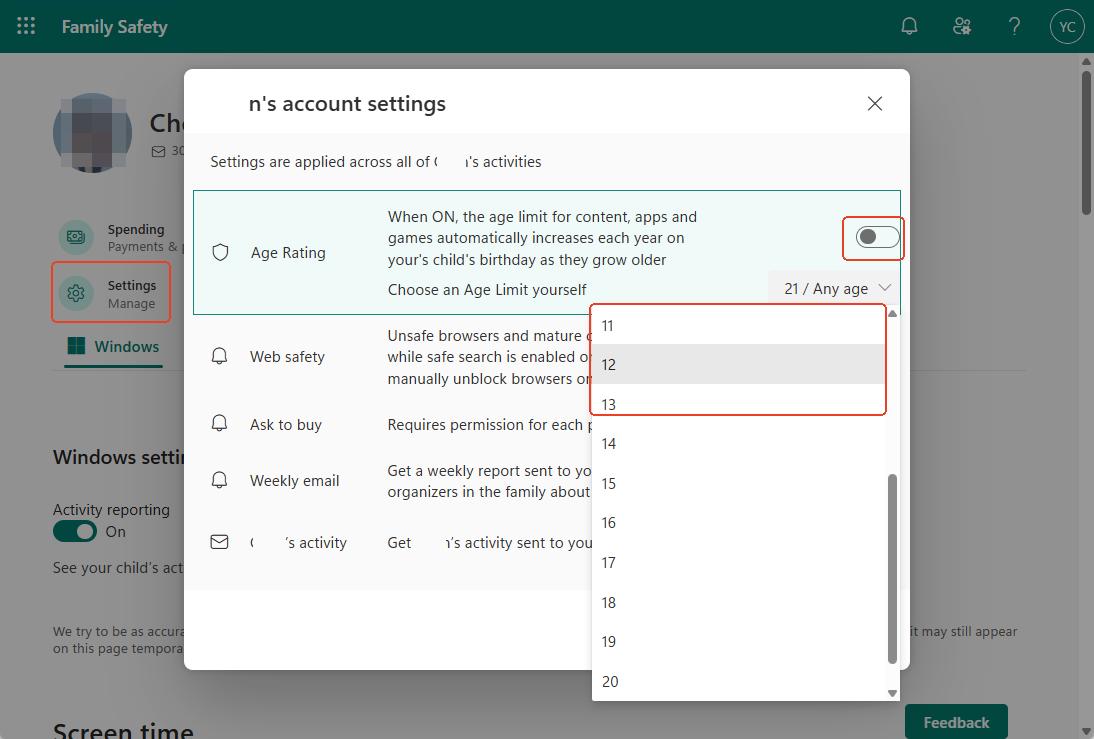
Task: Select age 13 from the list
Action: tap(738, 404)
